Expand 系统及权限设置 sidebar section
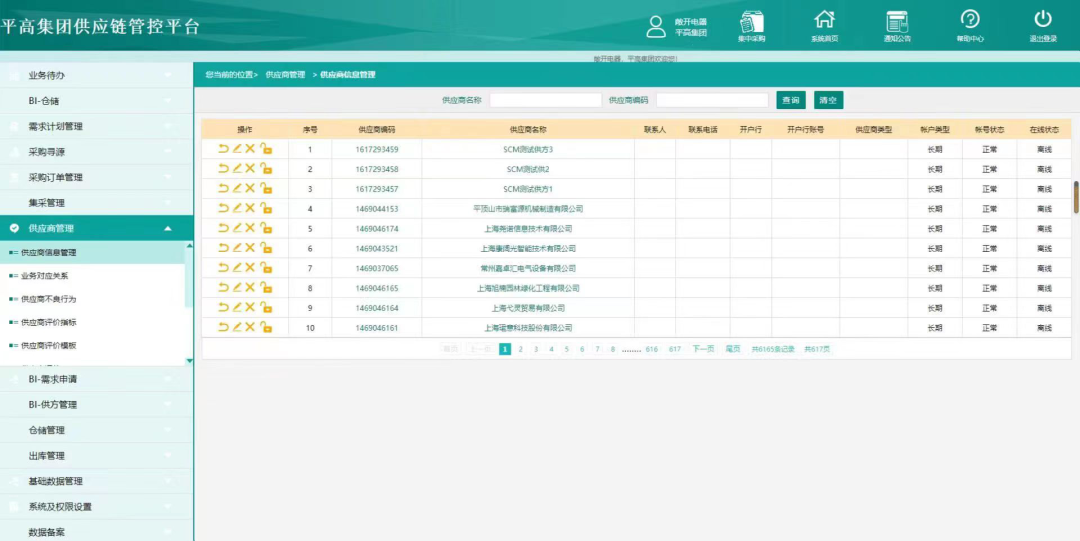The width and height of the screenshot is (1080, 541). [96, 507]
